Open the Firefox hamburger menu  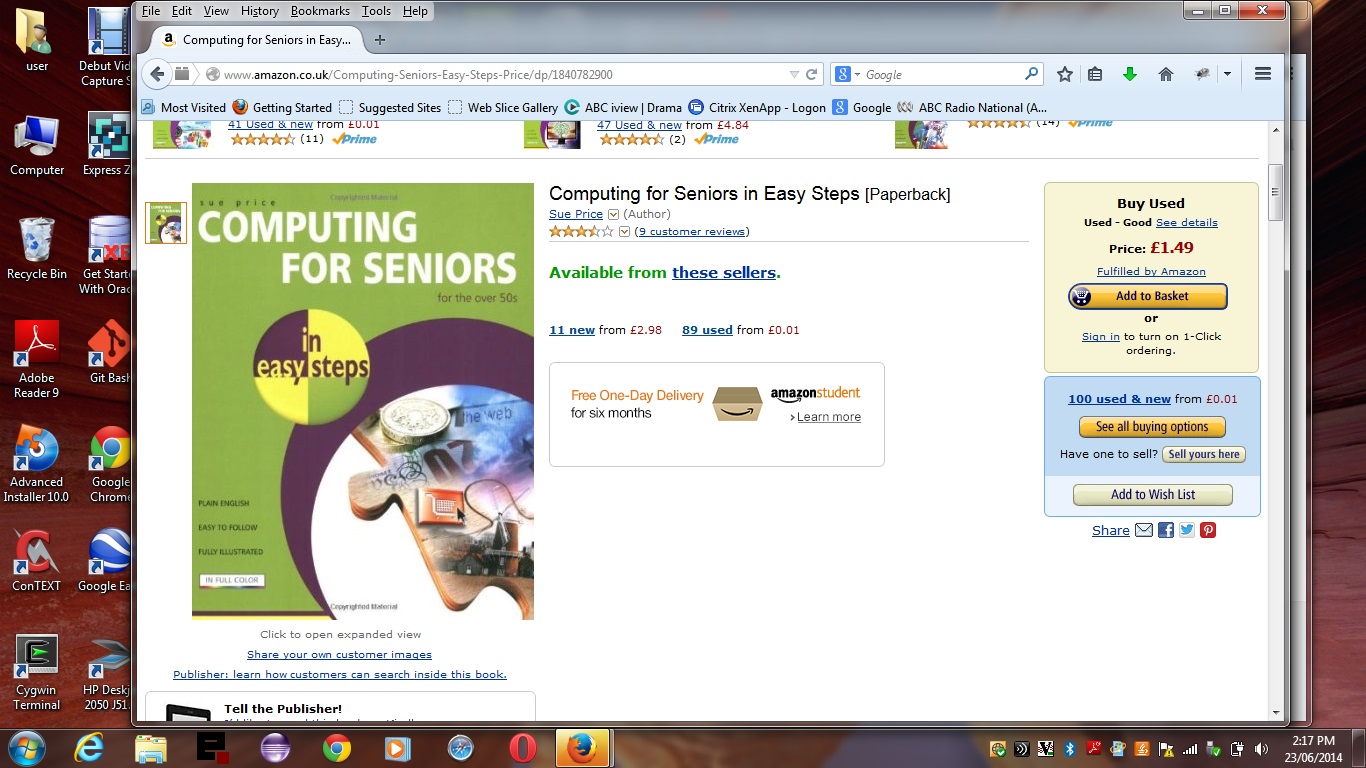(1262, 74)
